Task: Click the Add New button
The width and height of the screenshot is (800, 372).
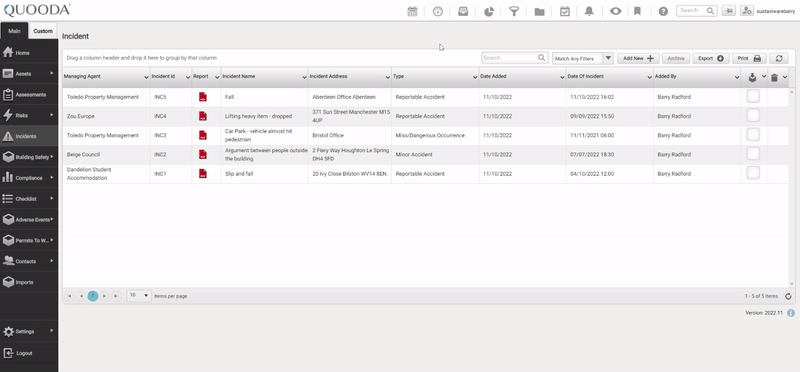Action: point(638,58)
